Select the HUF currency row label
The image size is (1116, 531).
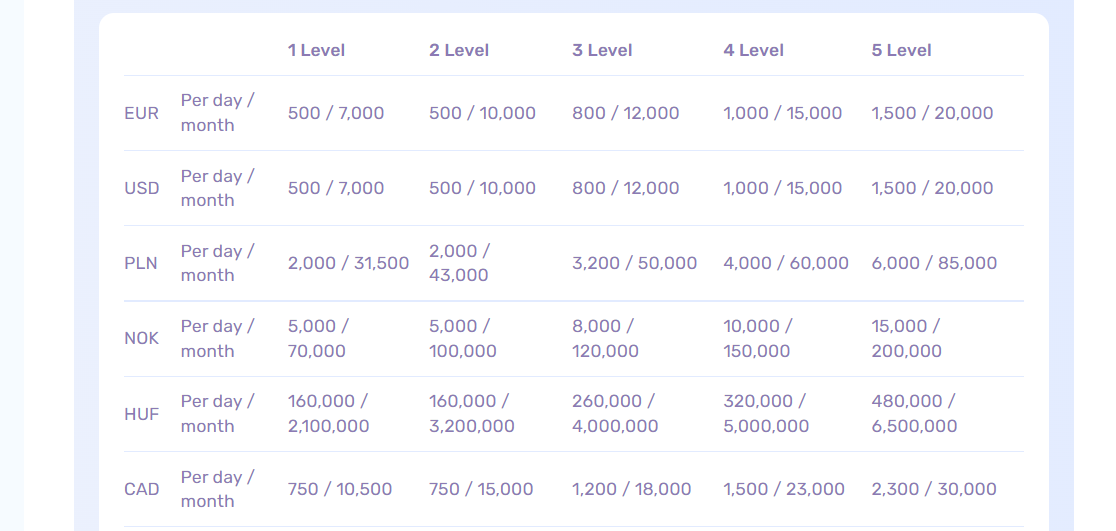141,414
